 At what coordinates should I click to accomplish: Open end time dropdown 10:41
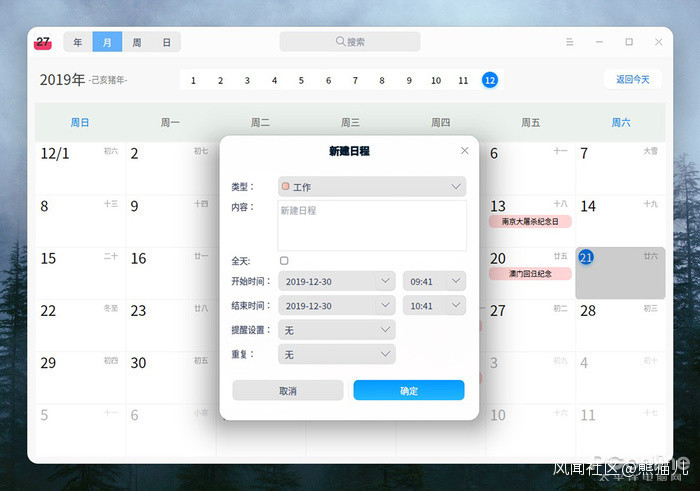[x=434, y=306]
